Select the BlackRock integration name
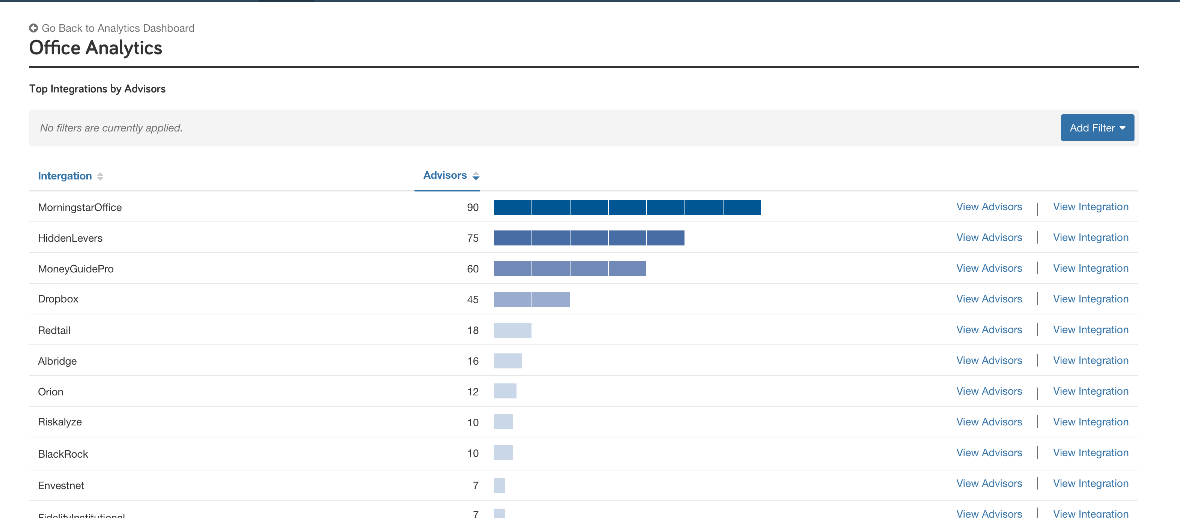This screenshot has height=518, width=1180. 63,454
